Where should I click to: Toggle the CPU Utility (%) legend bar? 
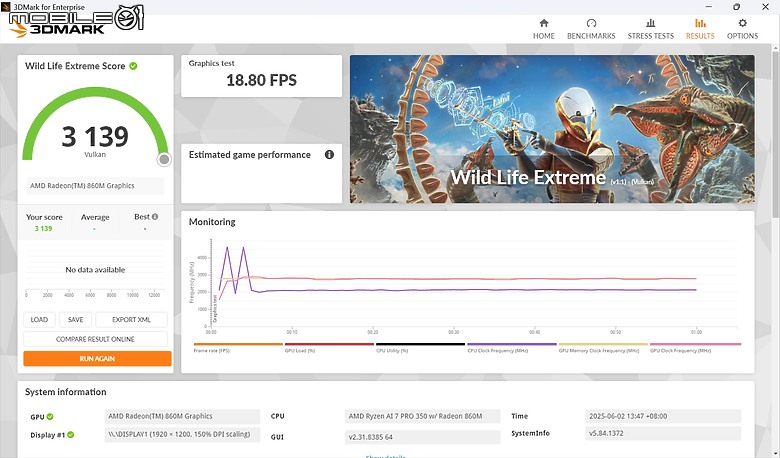click(420, 344)
